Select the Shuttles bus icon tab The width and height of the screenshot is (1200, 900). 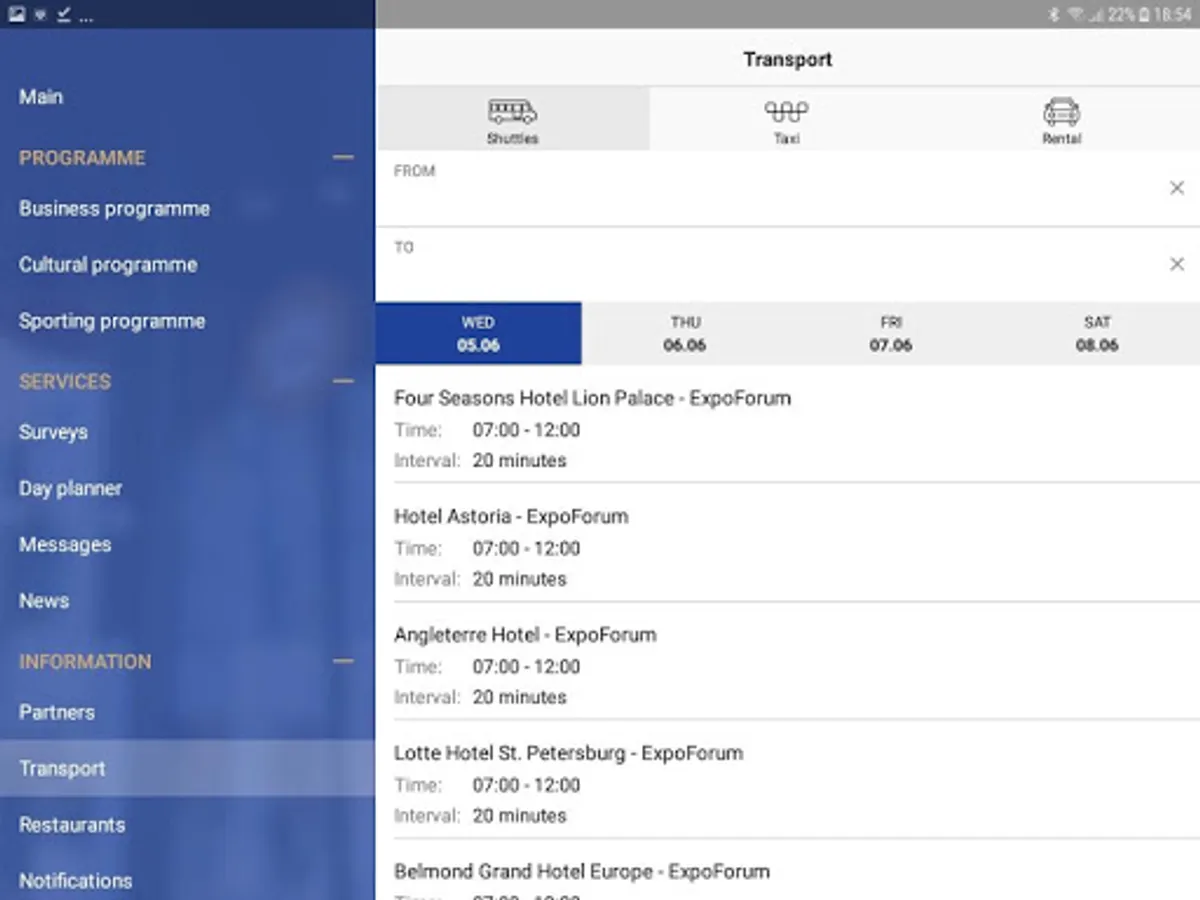513,119
